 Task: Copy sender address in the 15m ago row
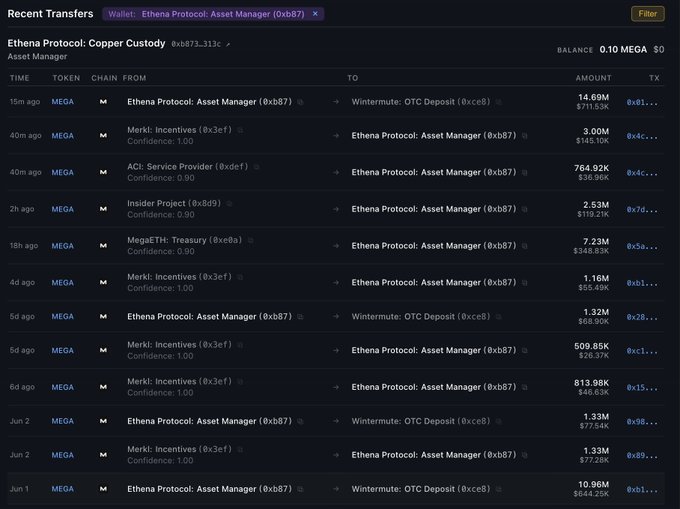[300, 102]
